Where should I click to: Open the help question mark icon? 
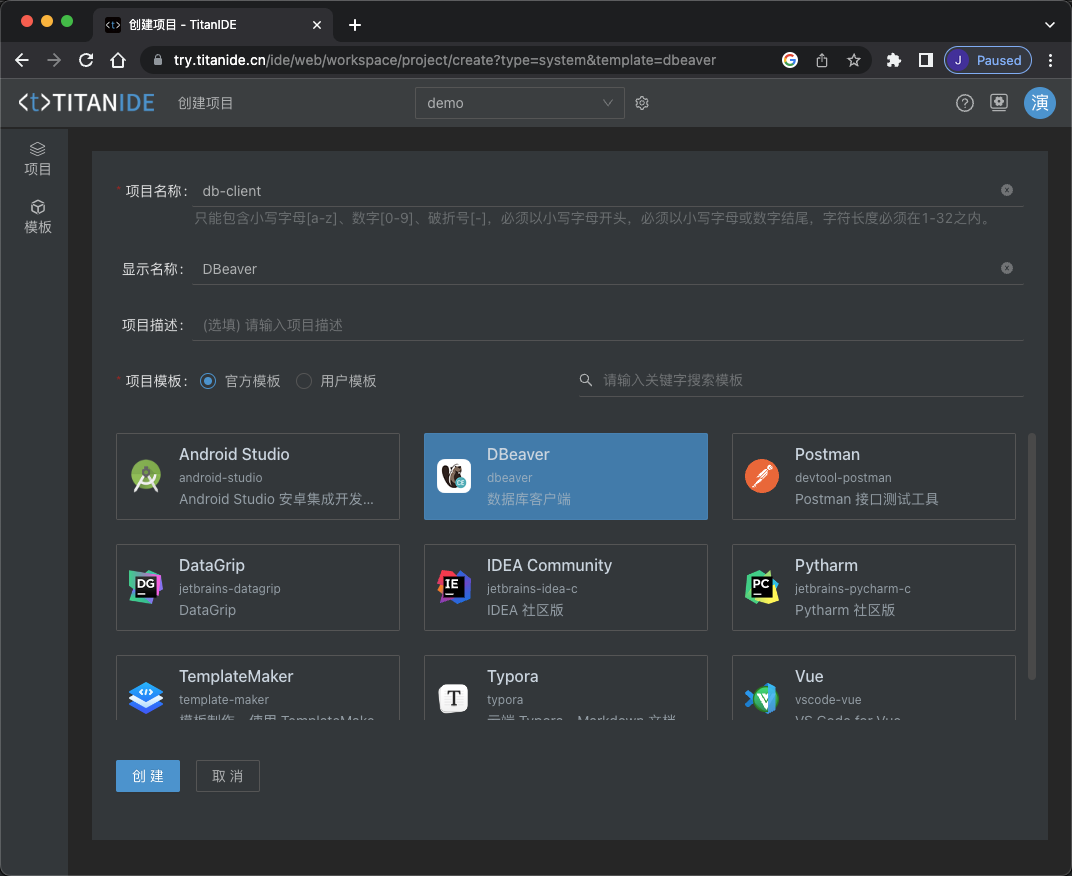click(964, 103)
